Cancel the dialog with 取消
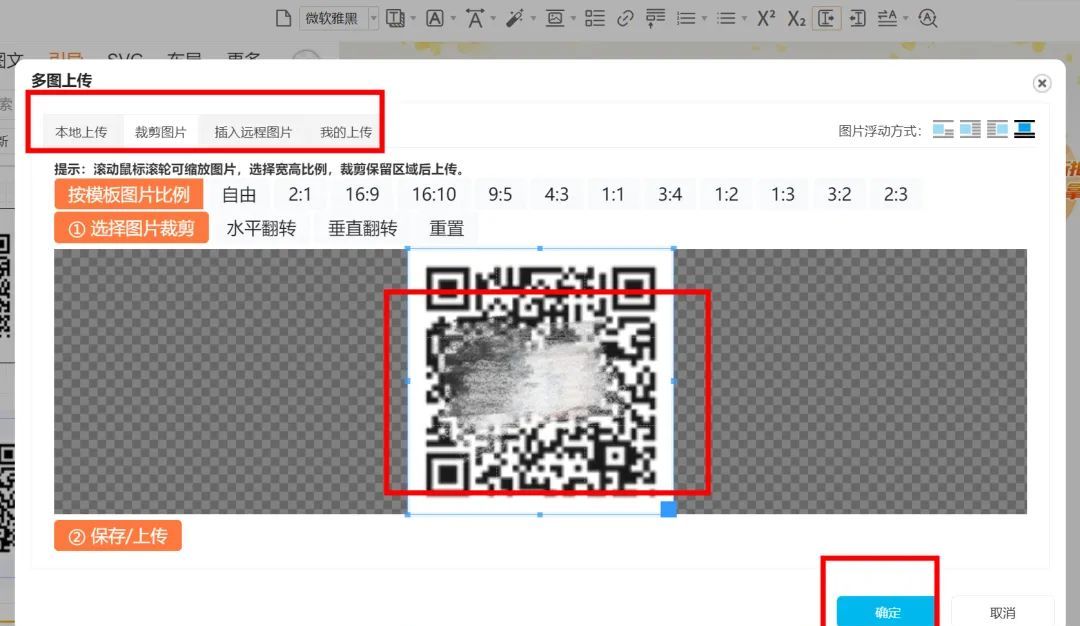Screen dimensions: 1080x626 (1002, 612)
